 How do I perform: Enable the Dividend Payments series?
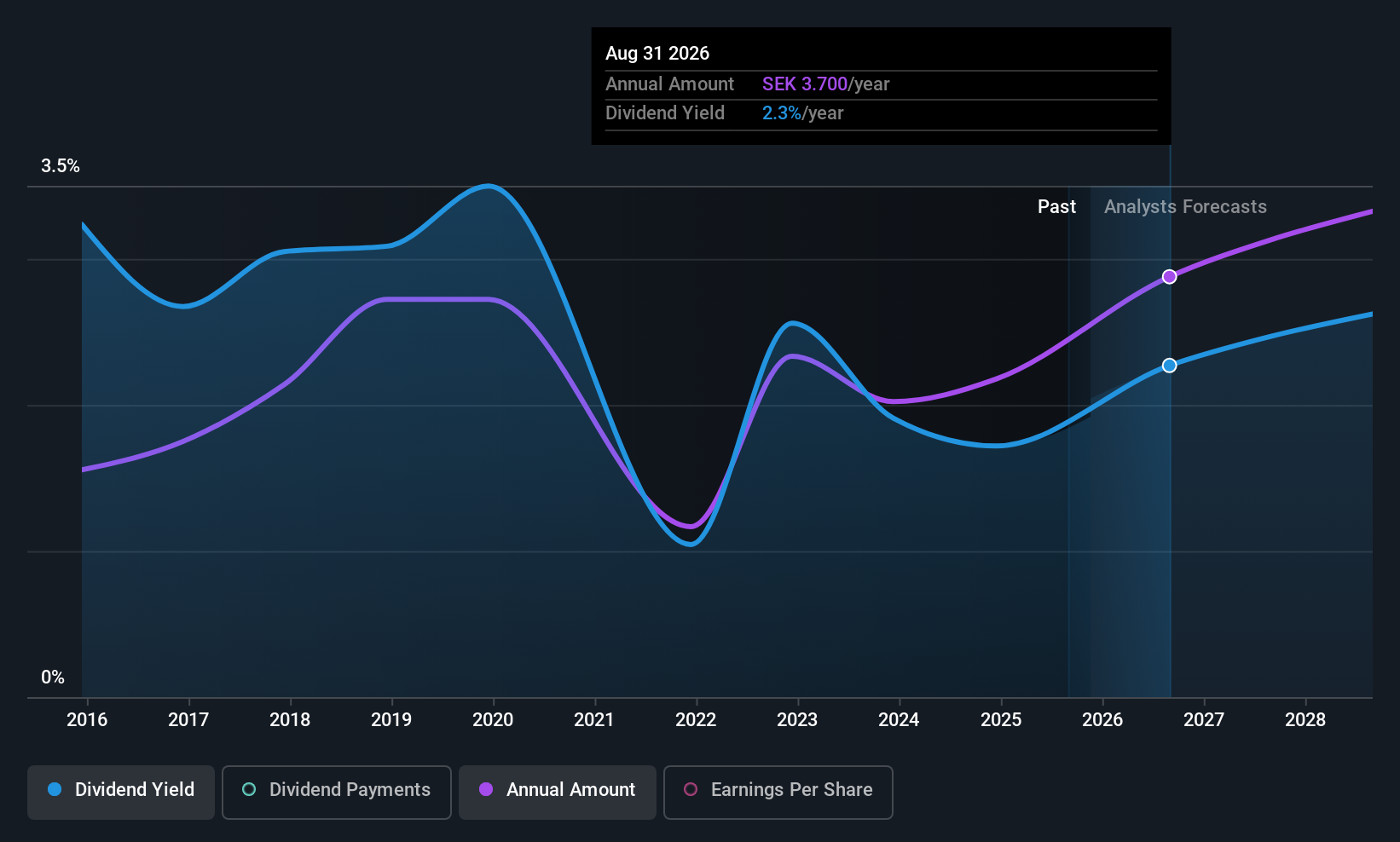337,792
